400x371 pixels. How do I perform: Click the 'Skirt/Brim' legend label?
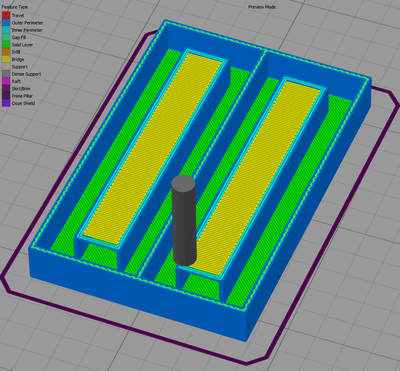point(21,89)
